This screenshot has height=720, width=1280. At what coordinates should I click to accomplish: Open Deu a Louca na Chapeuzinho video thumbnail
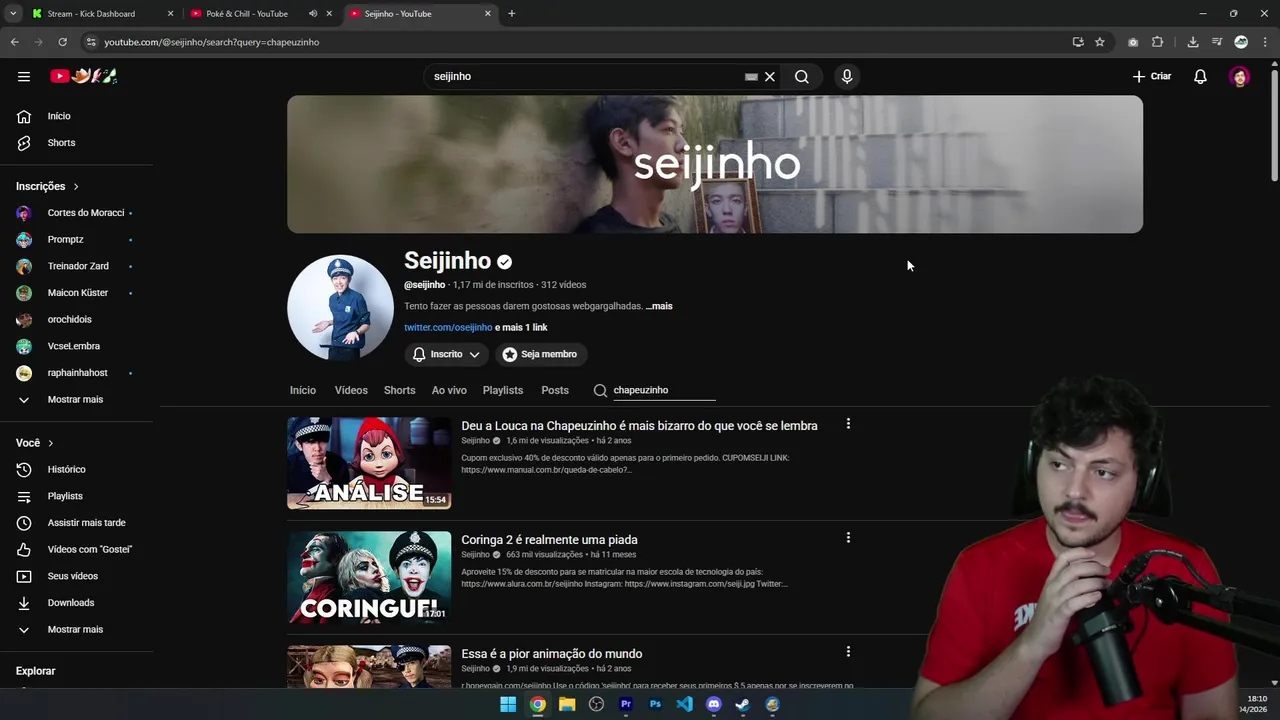369,463
